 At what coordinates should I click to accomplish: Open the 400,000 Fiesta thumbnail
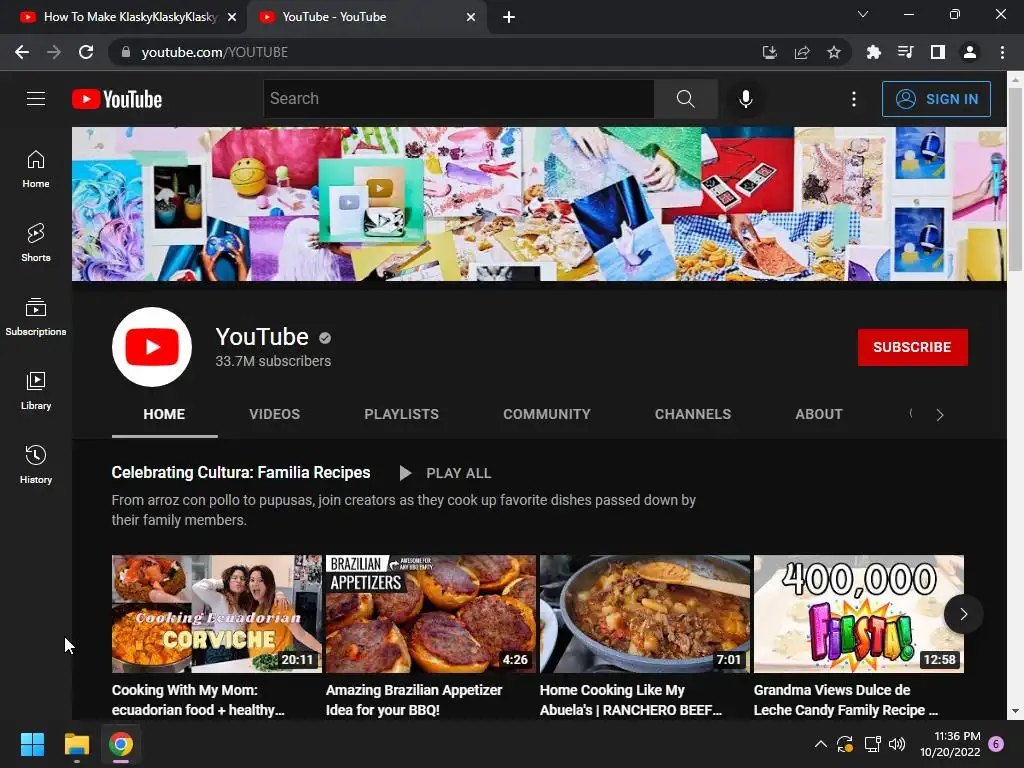click(x=859, y=614)
